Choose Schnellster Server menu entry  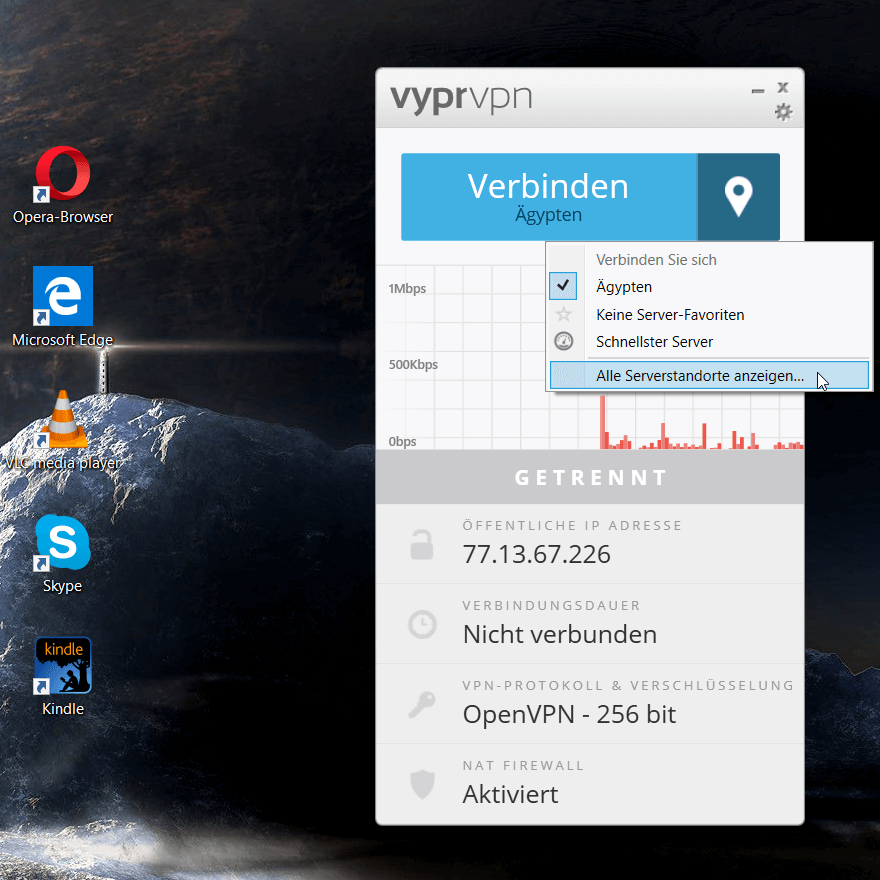coord(709,342)
